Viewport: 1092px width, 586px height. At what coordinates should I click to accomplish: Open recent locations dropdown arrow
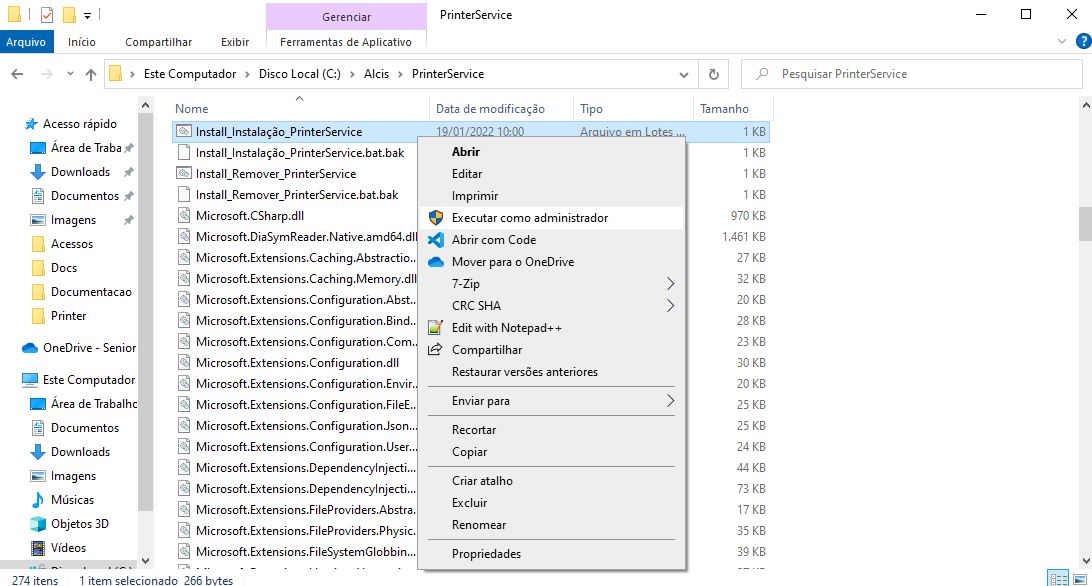[x=70, y=74]
